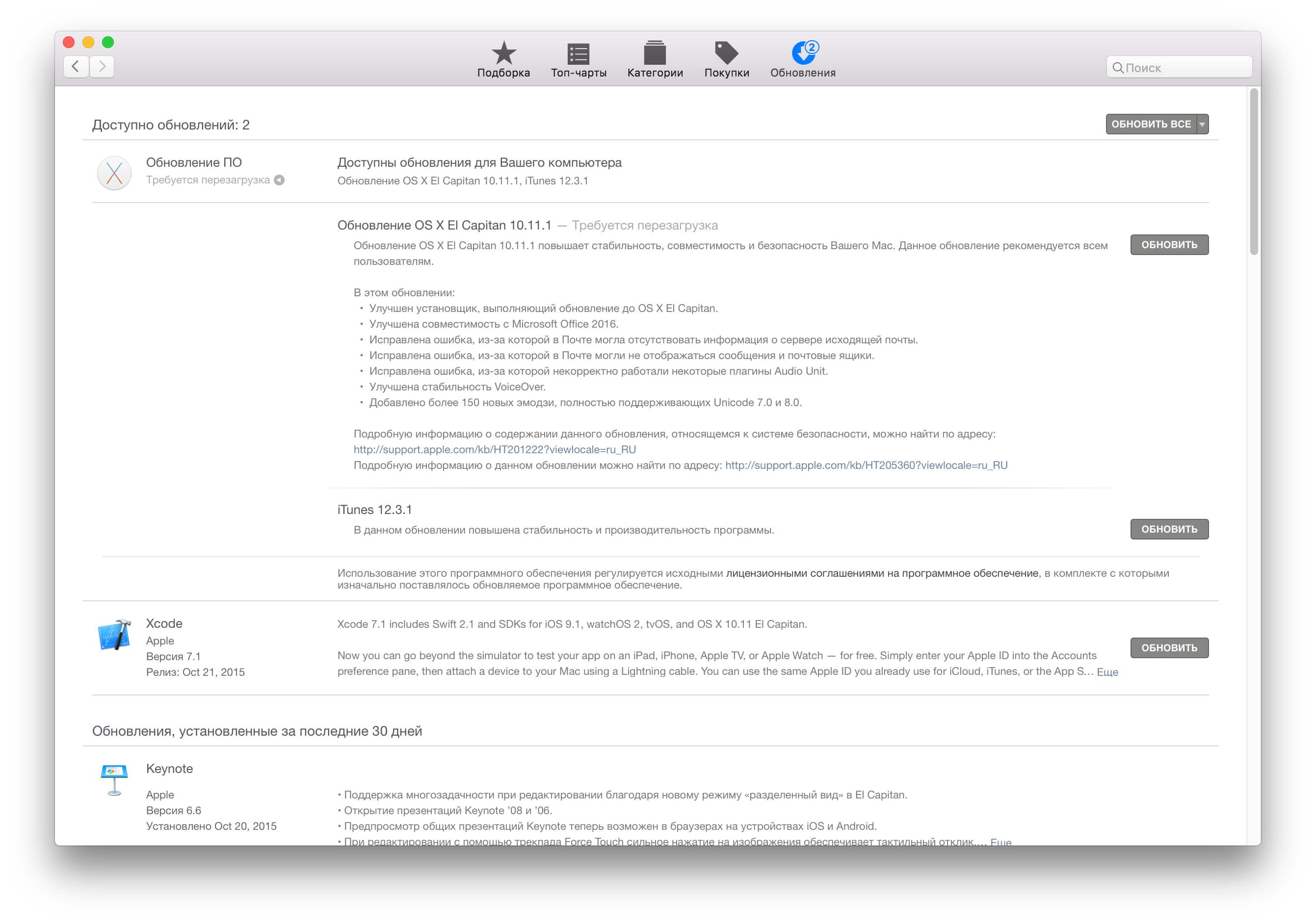Focus the Поиск search field
This screenshot has height=924, width=1316.
(x=1179, y=68)
